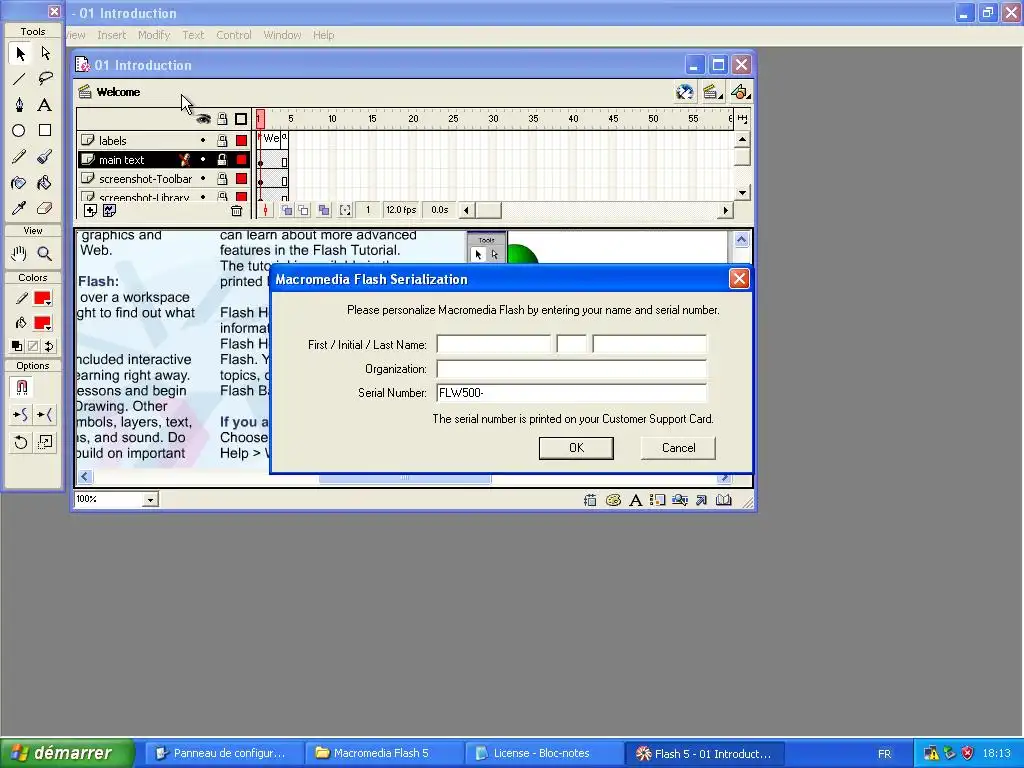Select the Oval tool
1024x768 pixels.
20,131
